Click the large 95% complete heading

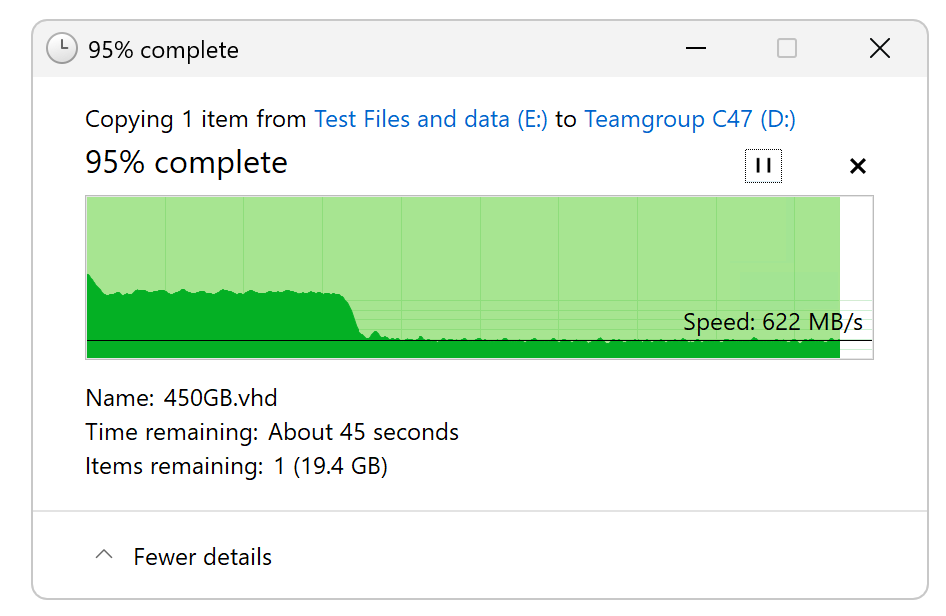coord(187,163)
